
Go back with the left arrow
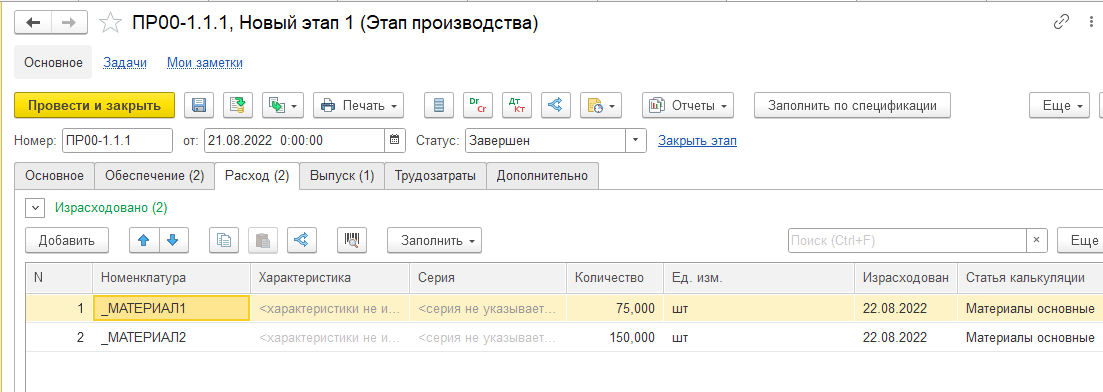pos(33,23)
